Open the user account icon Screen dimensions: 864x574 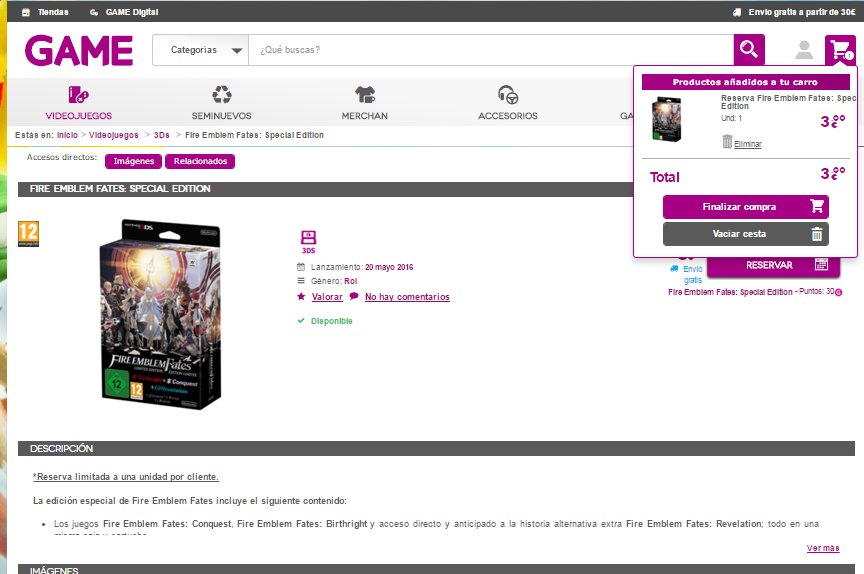coord(804,50)
